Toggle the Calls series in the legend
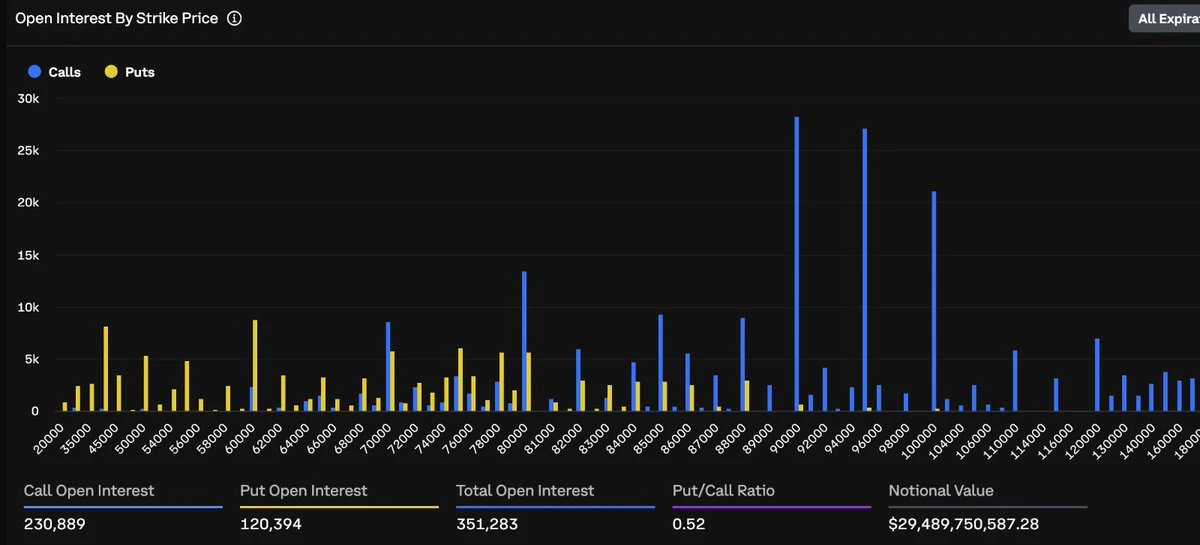The image size is (1200, 545). click(55, 72)
